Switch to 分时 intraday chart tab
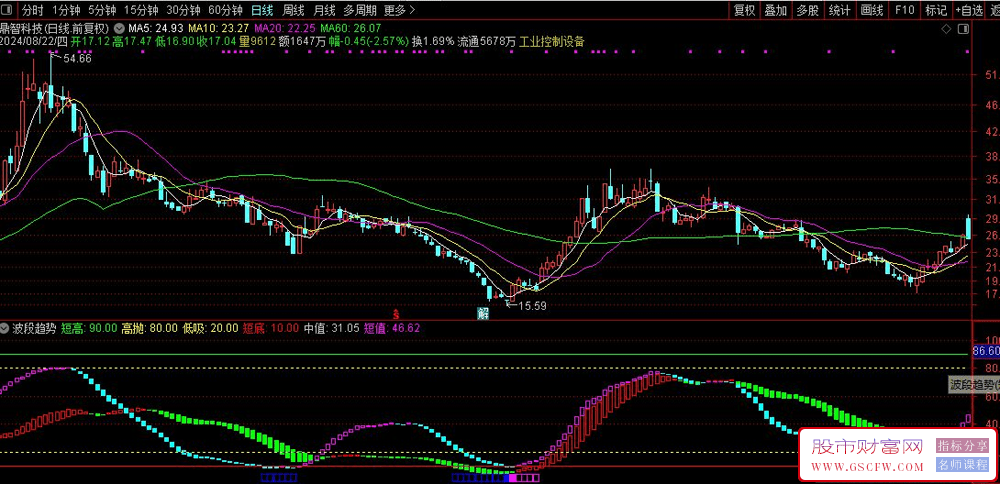Screen dimensions: 1000x484 [33, 10]
